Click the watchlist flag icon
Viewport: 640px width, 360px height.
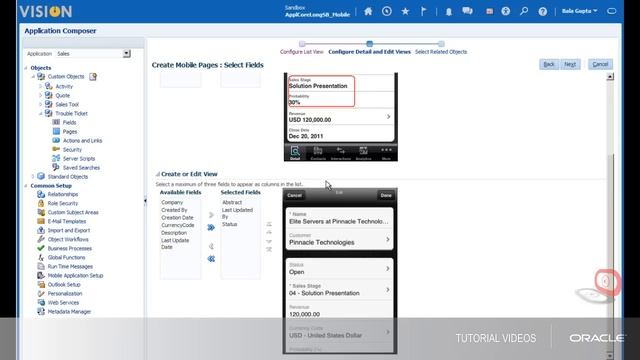[423, 11]
